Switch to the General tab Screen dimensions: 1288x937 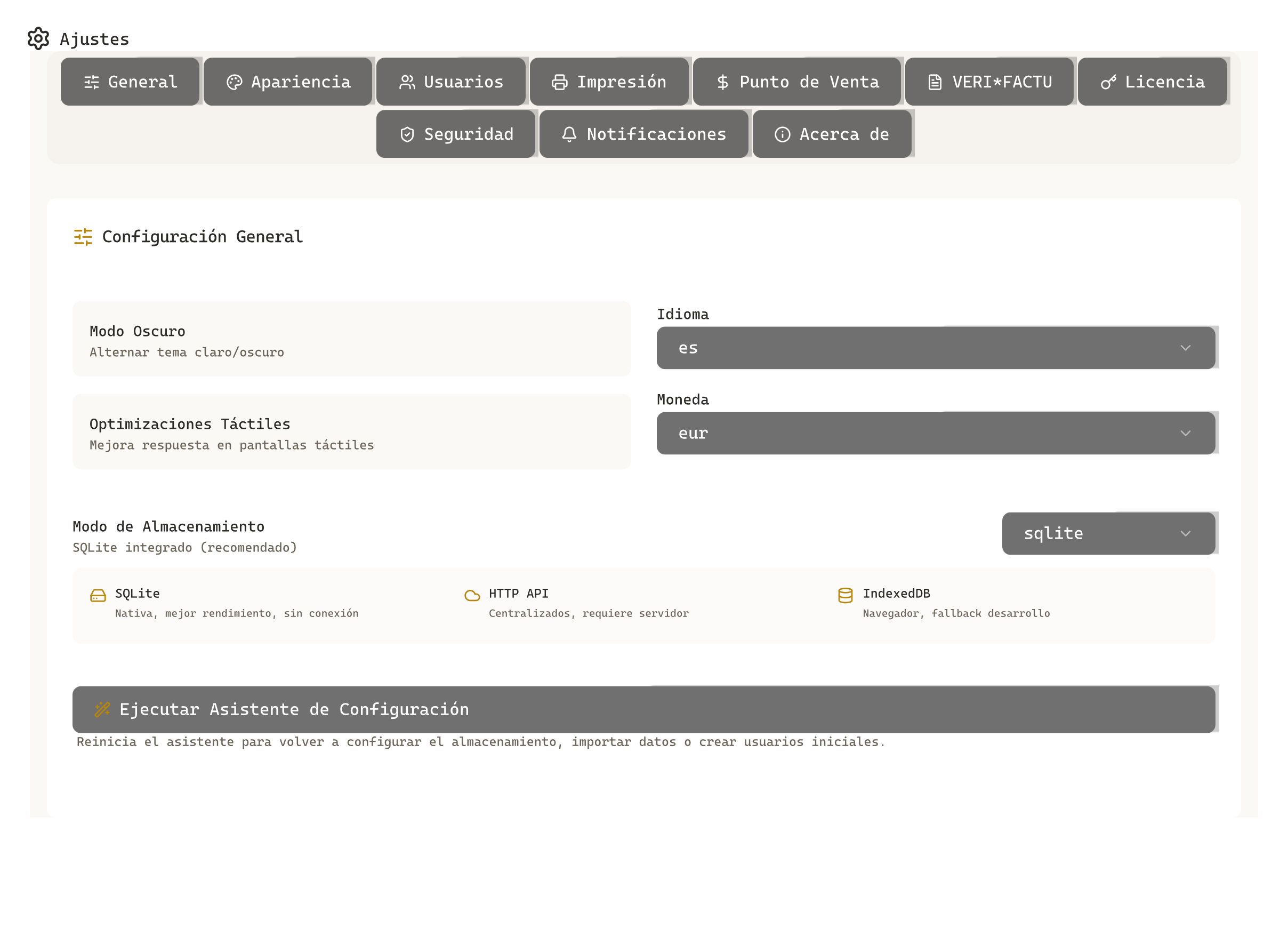click(130, 82)
